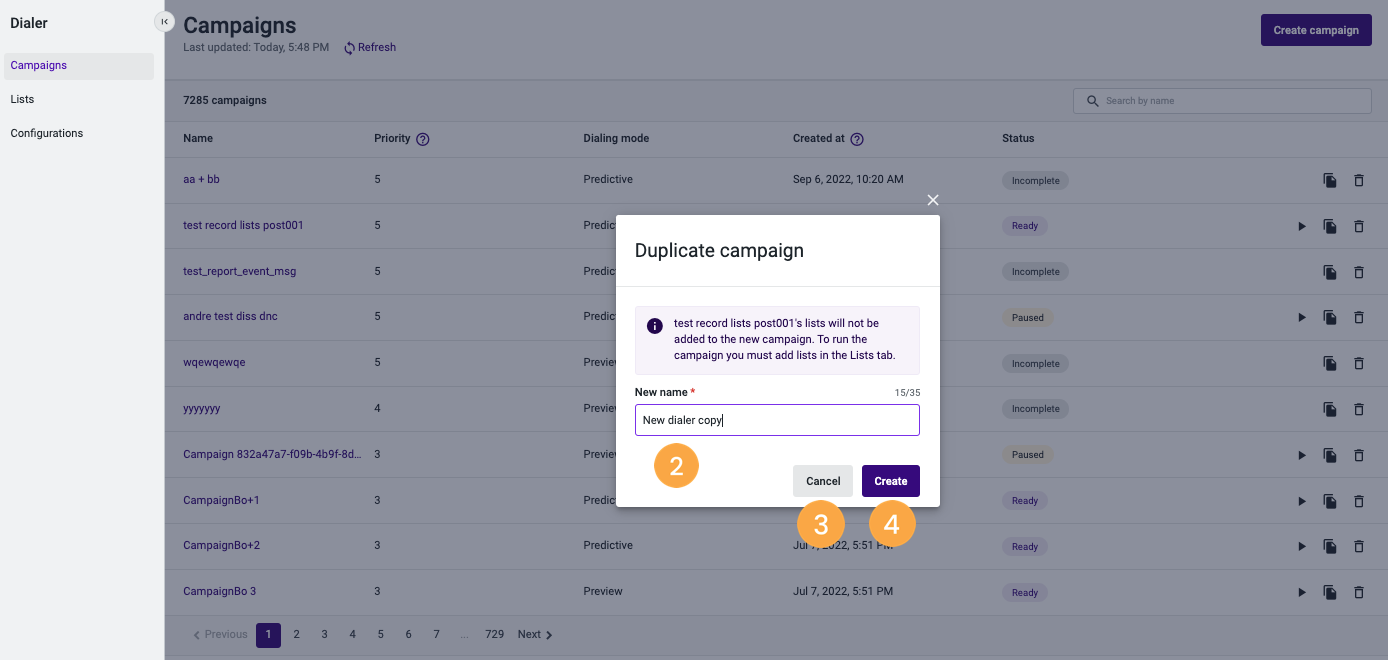The width and height of the screenshot is (1388, 660).
Task: Click the Create button in the duplicate dialog
Action: click(x=890, y=481)
